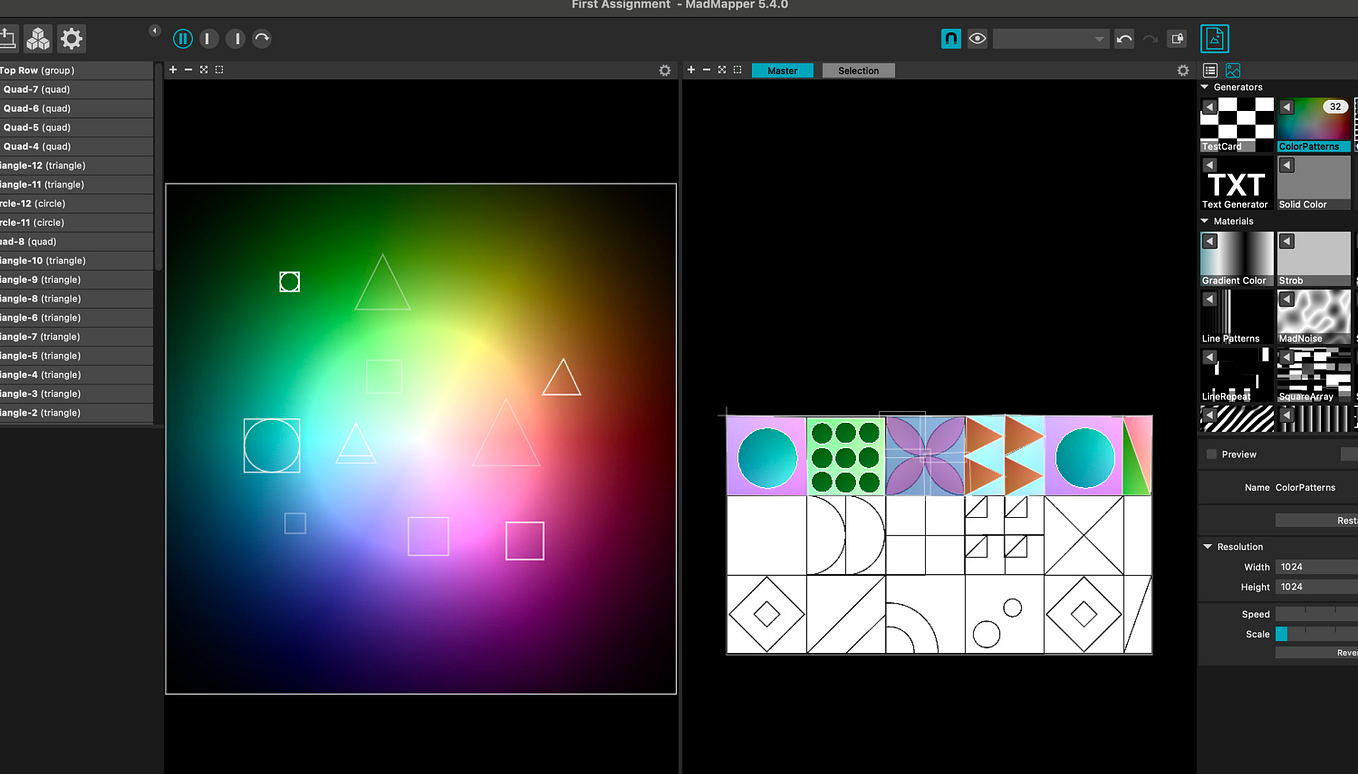Adjust the Scale slider
This screenshot has width=1358, height=774.
(x=1316, y=634)
